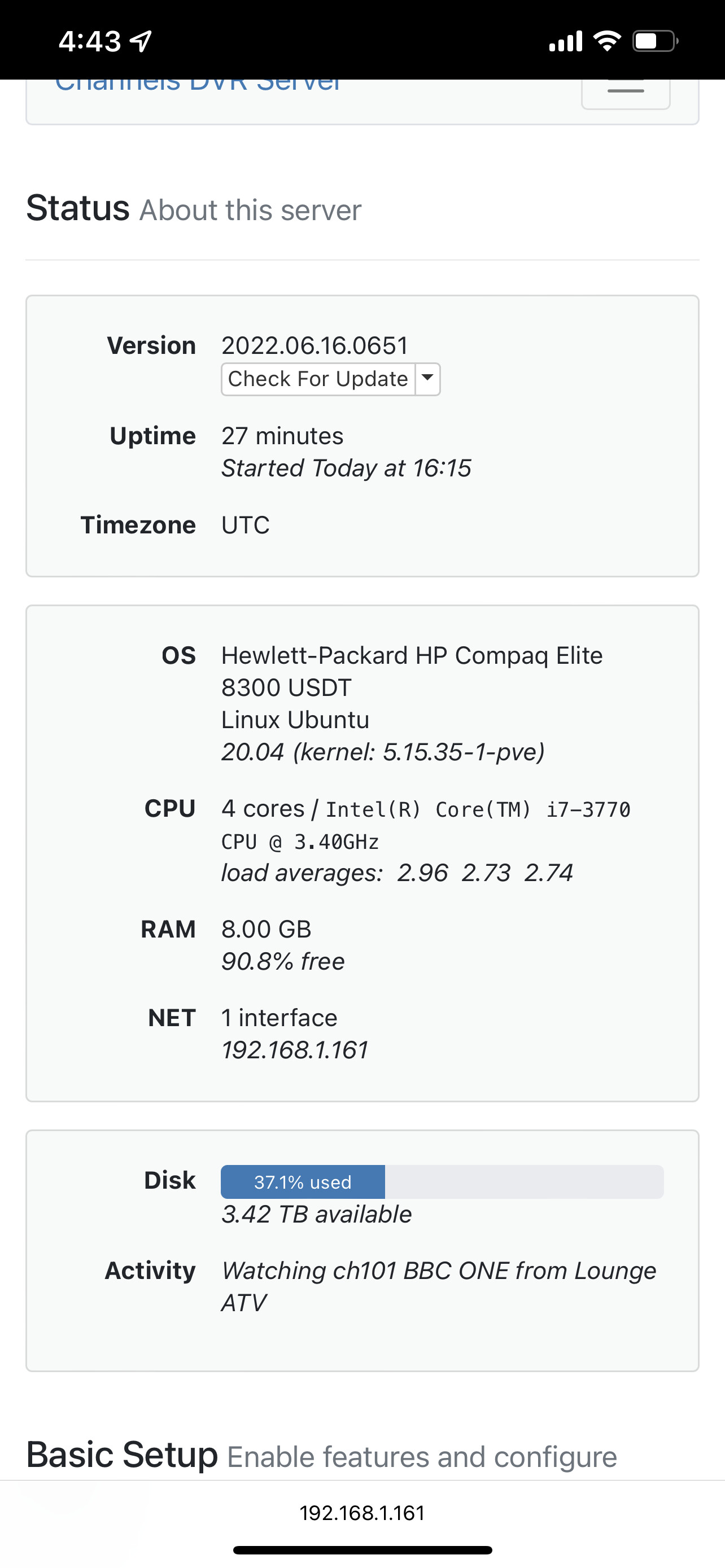
Task: Expand the update options dropdown arrow
Action: [x=428, y=379]
